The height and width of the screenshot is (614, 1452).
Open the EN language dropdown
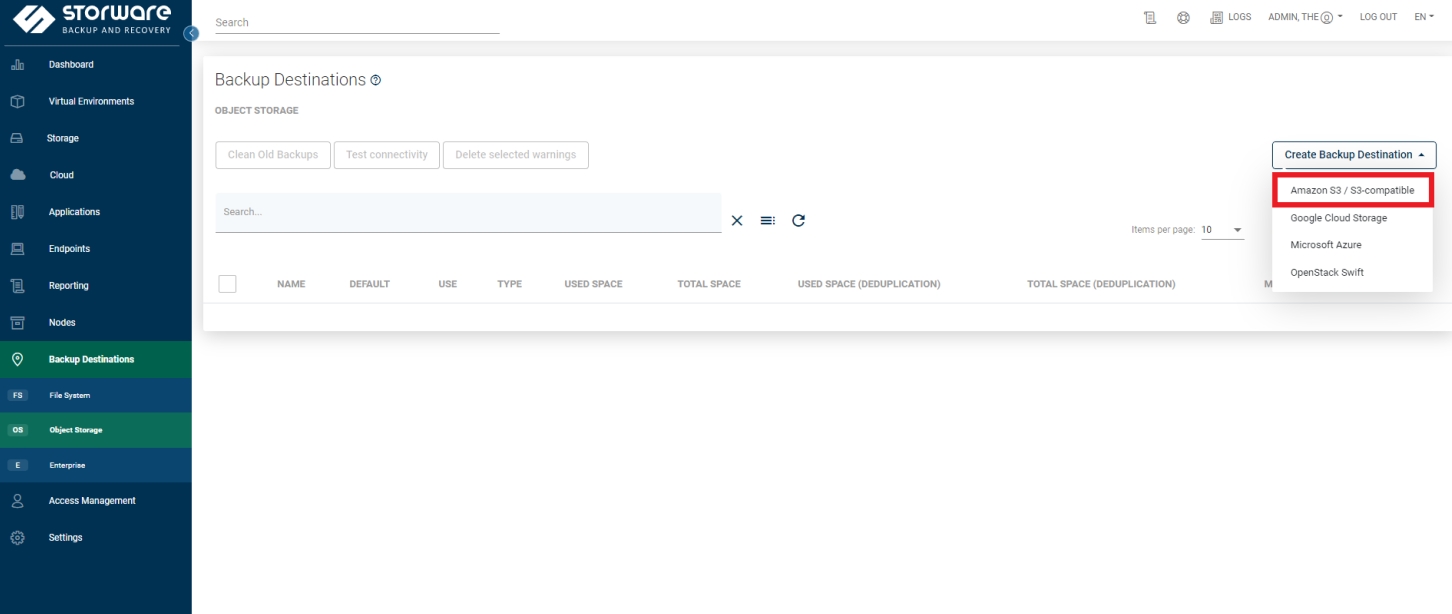pyautogui.click(x=1424, y=17)
